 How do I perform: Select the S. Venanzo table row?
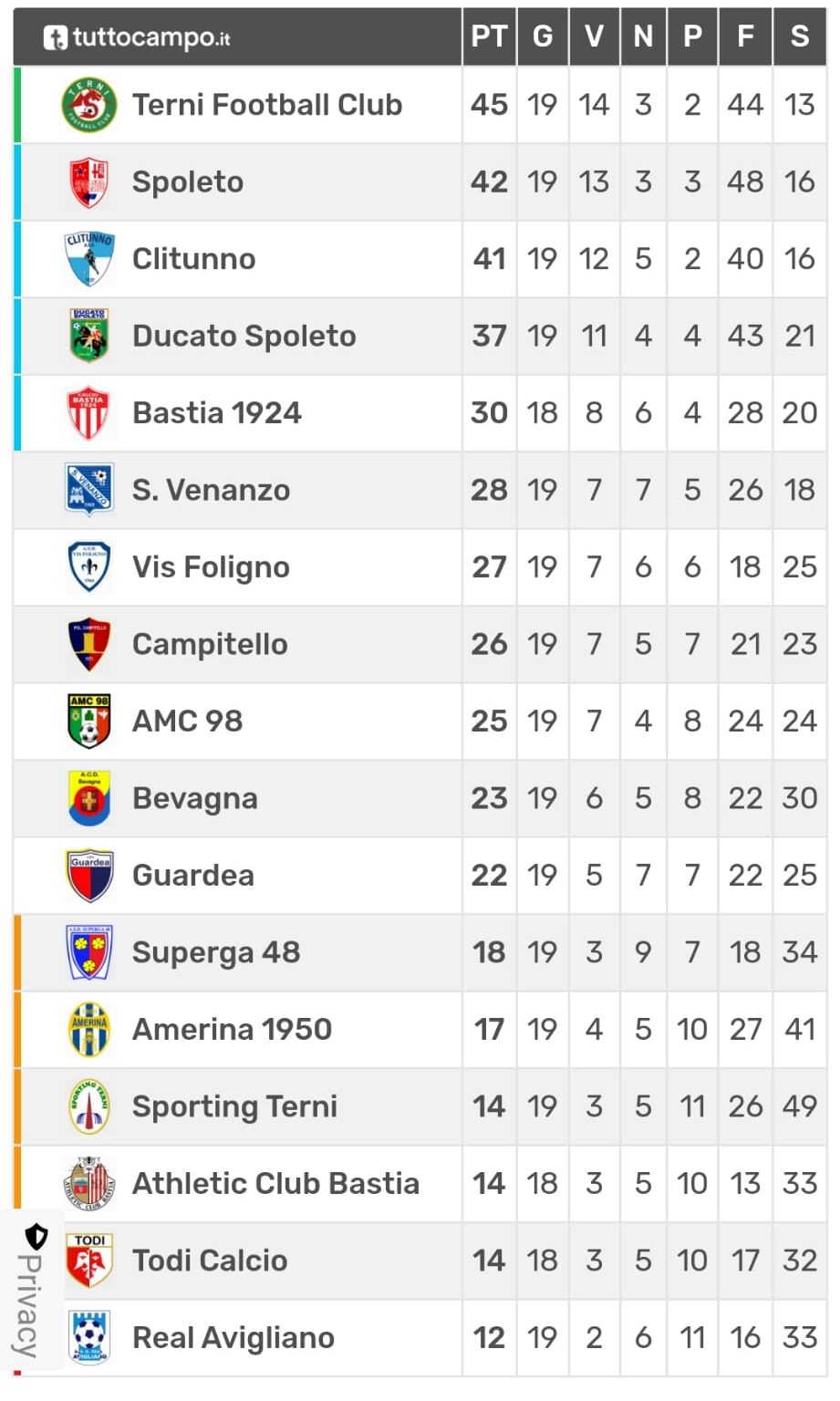420,490
